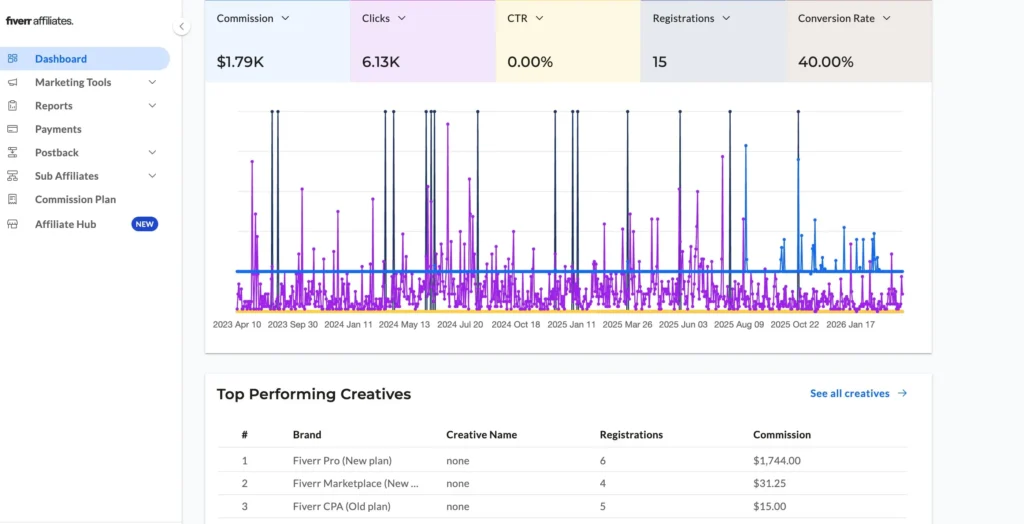Click the 2025 Mar 26 axis label
The image size is (1024, 524).
click(x=627, y=324)
